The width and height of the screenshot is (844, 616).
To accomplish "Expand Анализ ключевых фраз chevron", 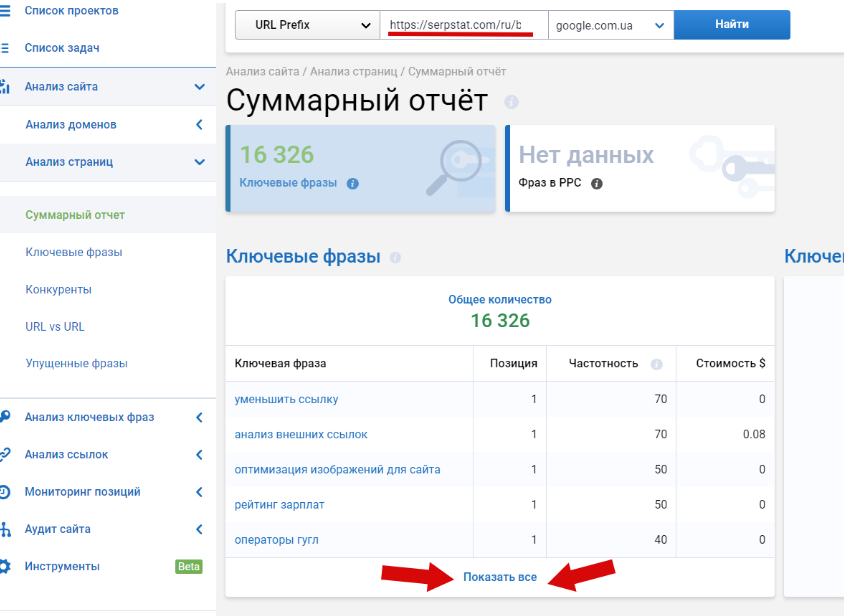I will tap(200, 417).
